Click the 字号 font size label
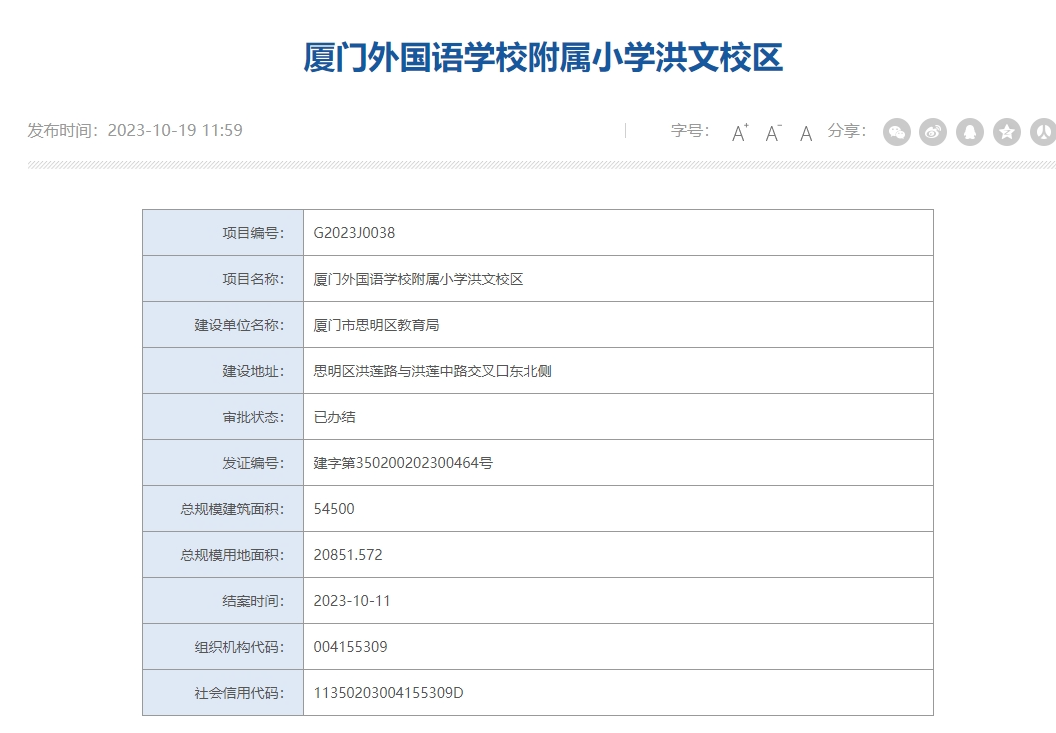The height and width of the screenshot is (733, 1056). 690,131
